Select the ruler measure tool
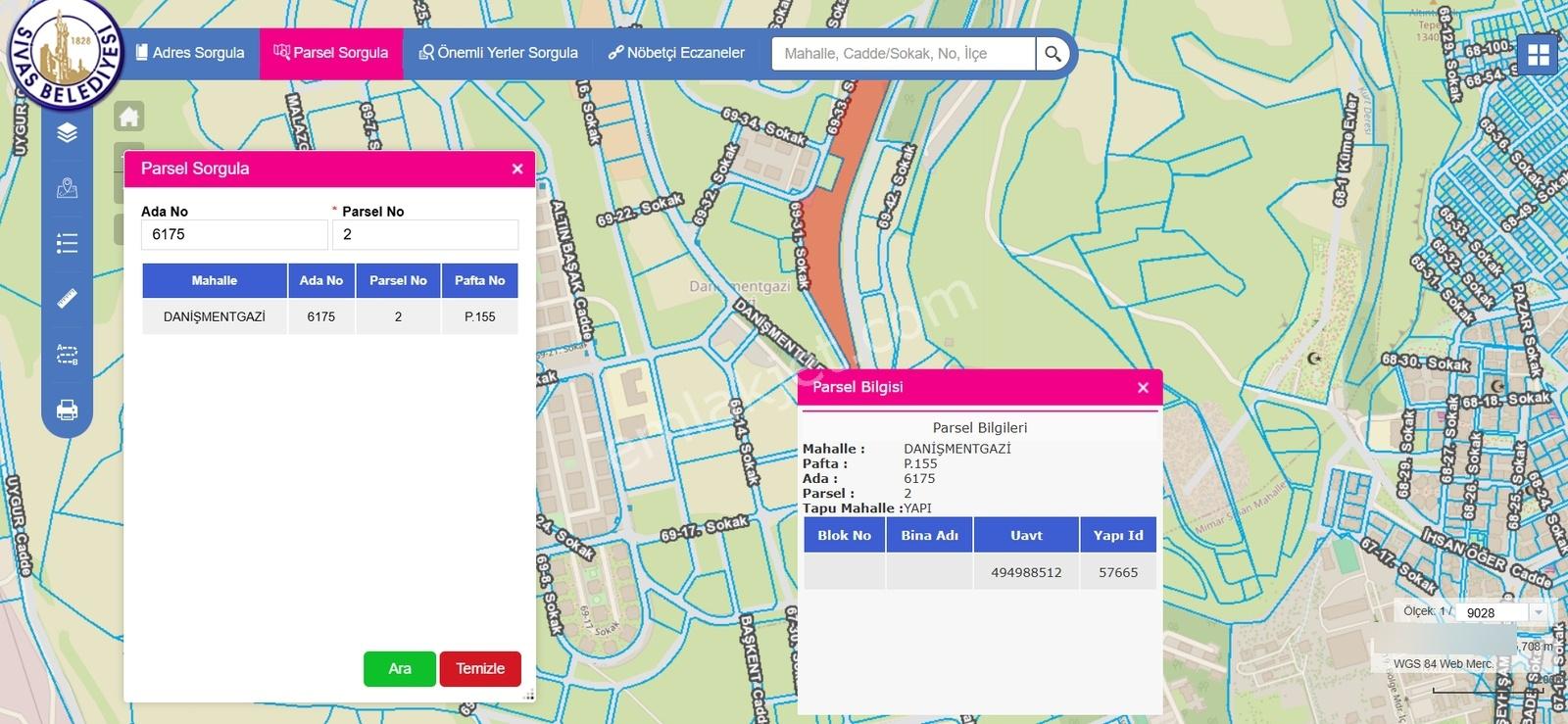This screenshot has width=1568, height=724. 67,298
